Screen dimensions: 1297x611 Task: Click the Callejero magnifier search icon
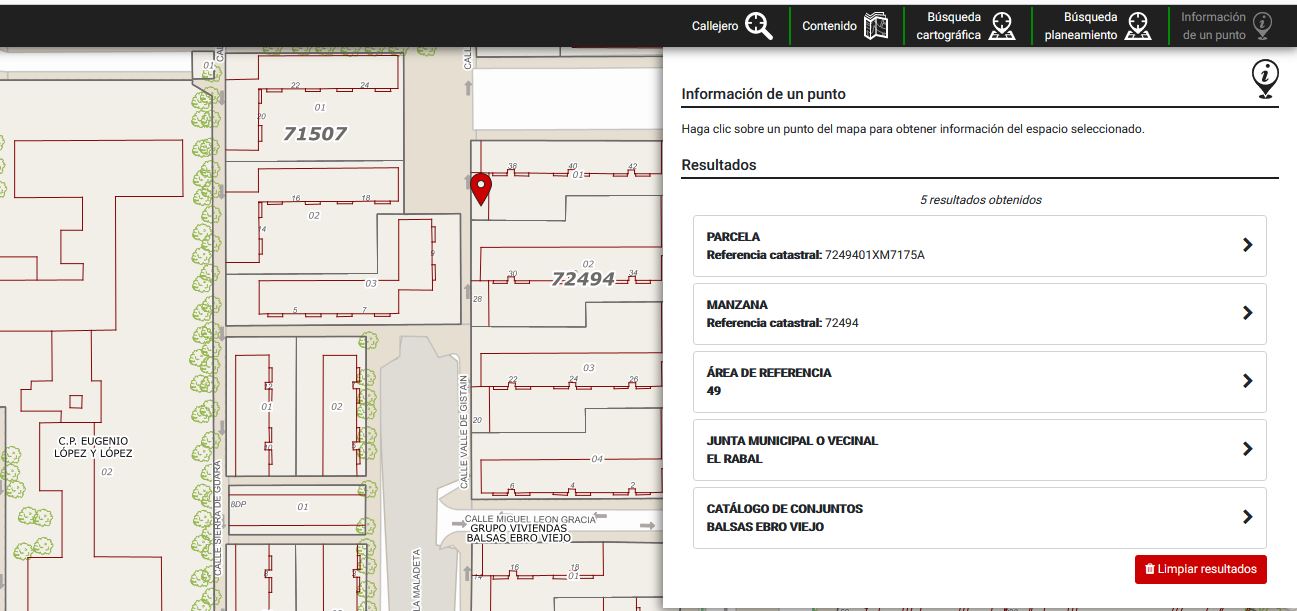tap(759, 26)
